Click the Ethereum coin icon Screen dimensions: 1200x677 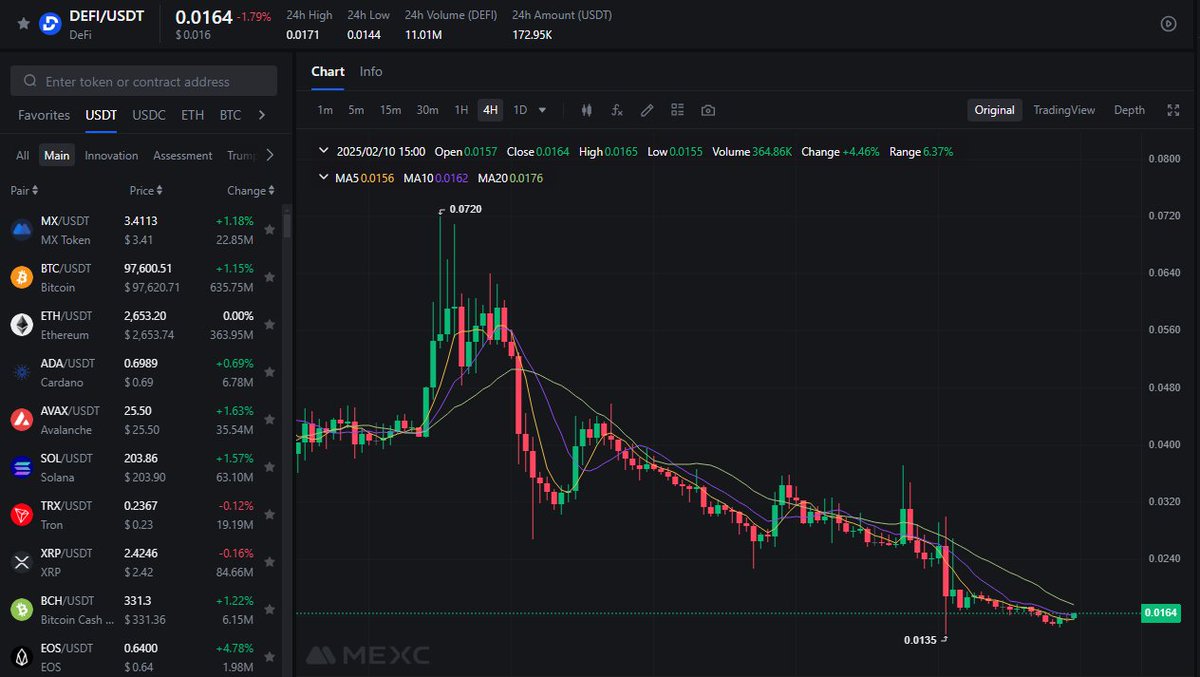22,325
